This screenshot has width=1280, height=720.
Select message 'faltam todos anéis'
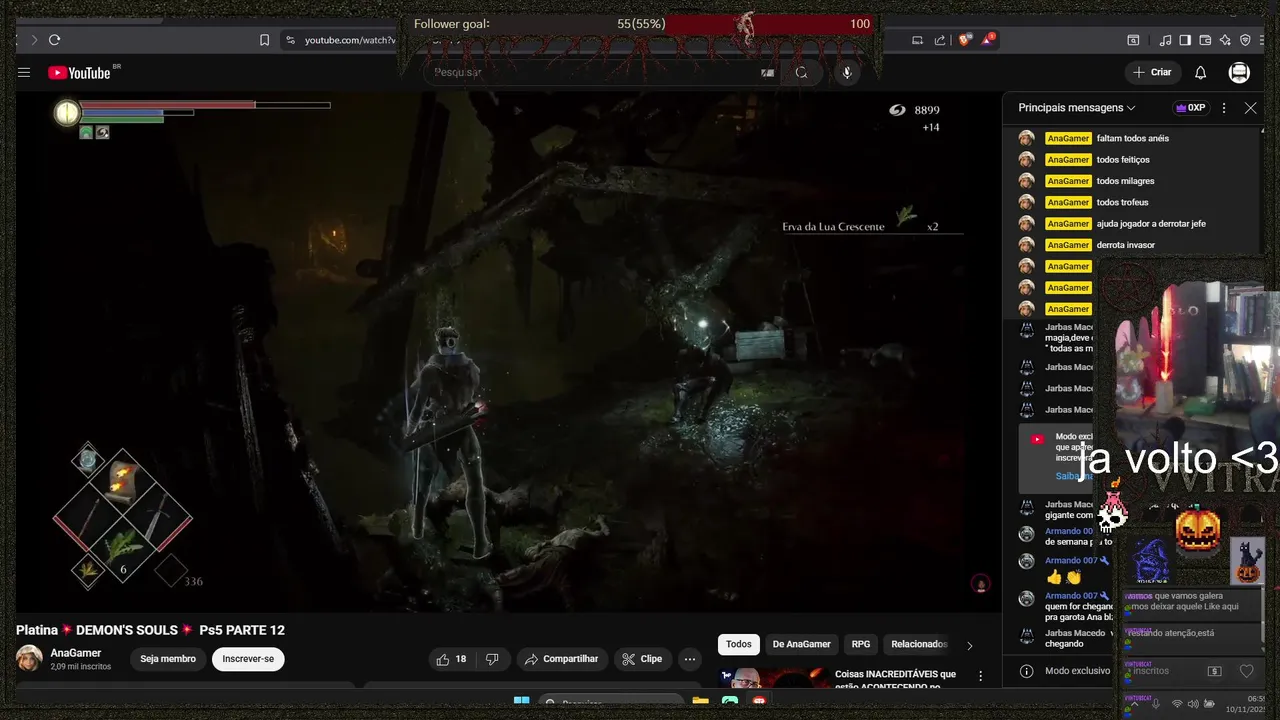[x=1132, y=138]
